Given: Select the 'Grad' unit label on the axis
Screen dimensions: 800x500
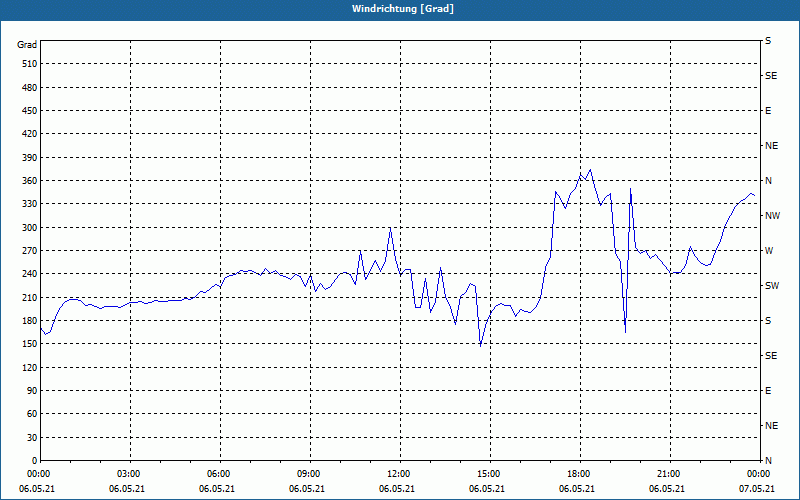Looking at the screenshot, I should click(27, 45).
